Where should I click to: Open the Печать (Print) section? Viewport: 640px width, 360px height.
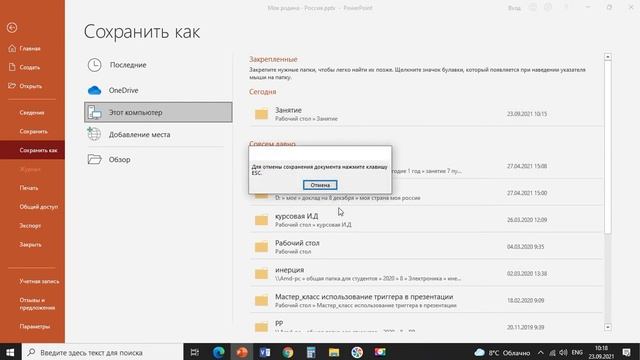[x=29, y=188]
